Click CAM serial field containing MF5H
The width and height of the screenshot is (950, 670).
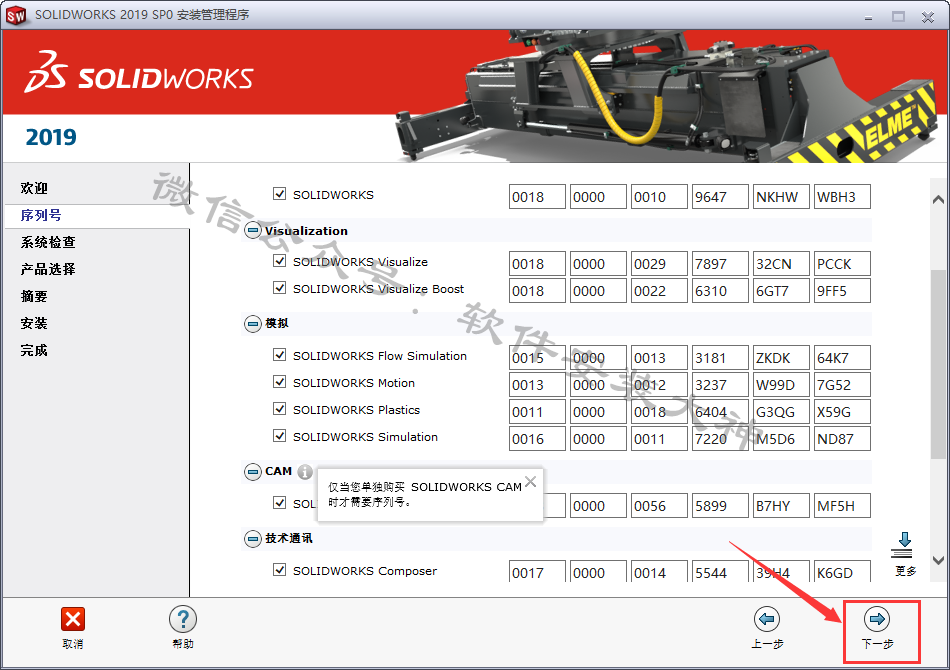point(842,506)
